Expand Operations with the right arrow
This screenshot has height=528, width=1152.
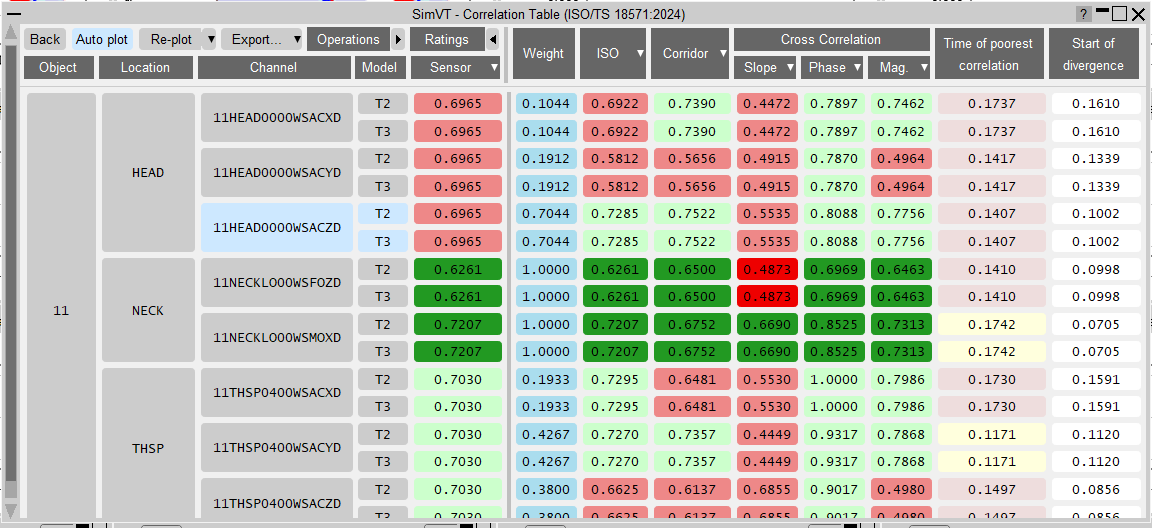[x=397, y=40]
